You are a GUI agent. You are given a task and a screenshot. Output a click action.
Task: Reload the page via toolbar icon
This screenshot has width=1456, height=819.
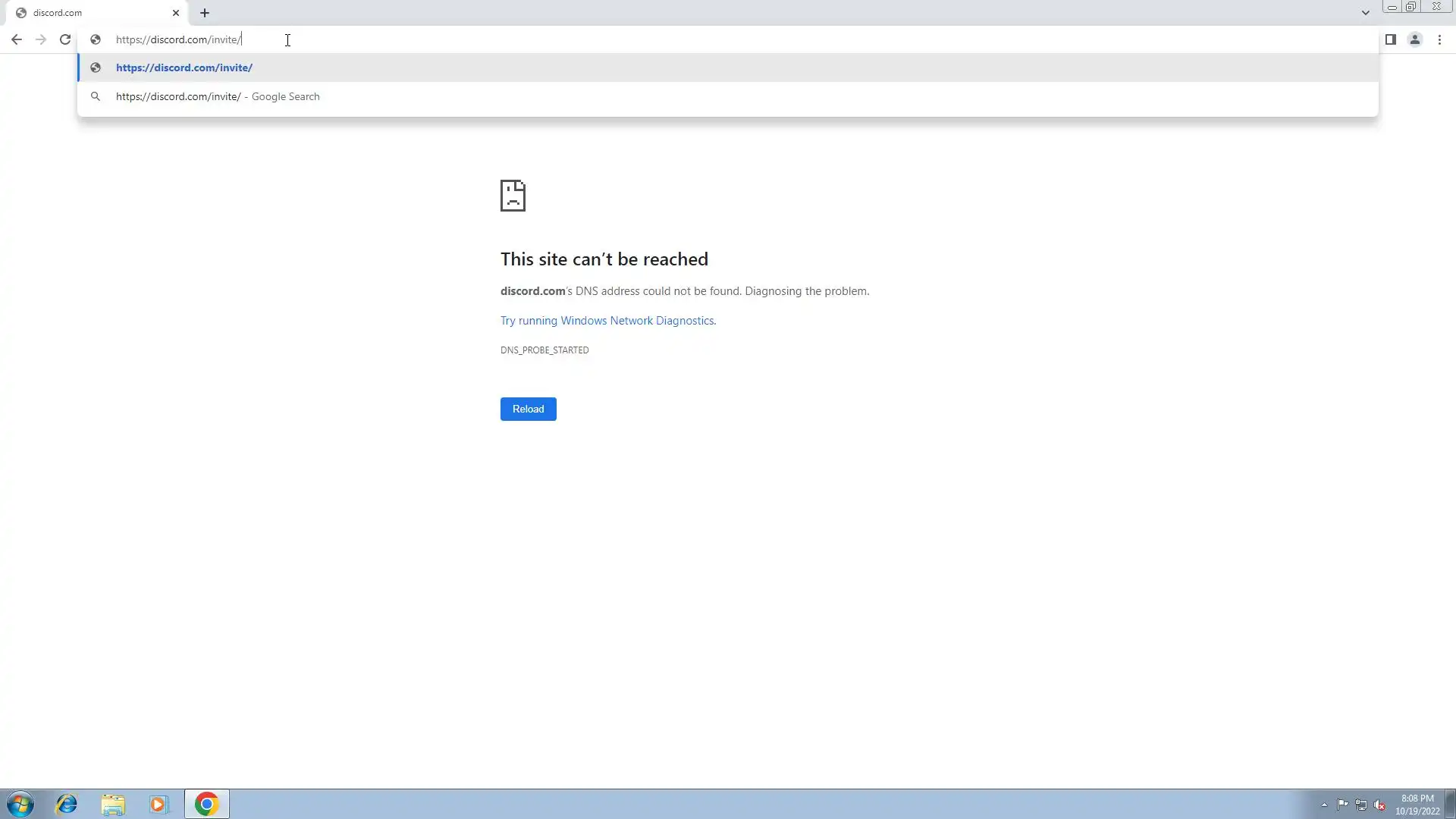pos(65,39)
